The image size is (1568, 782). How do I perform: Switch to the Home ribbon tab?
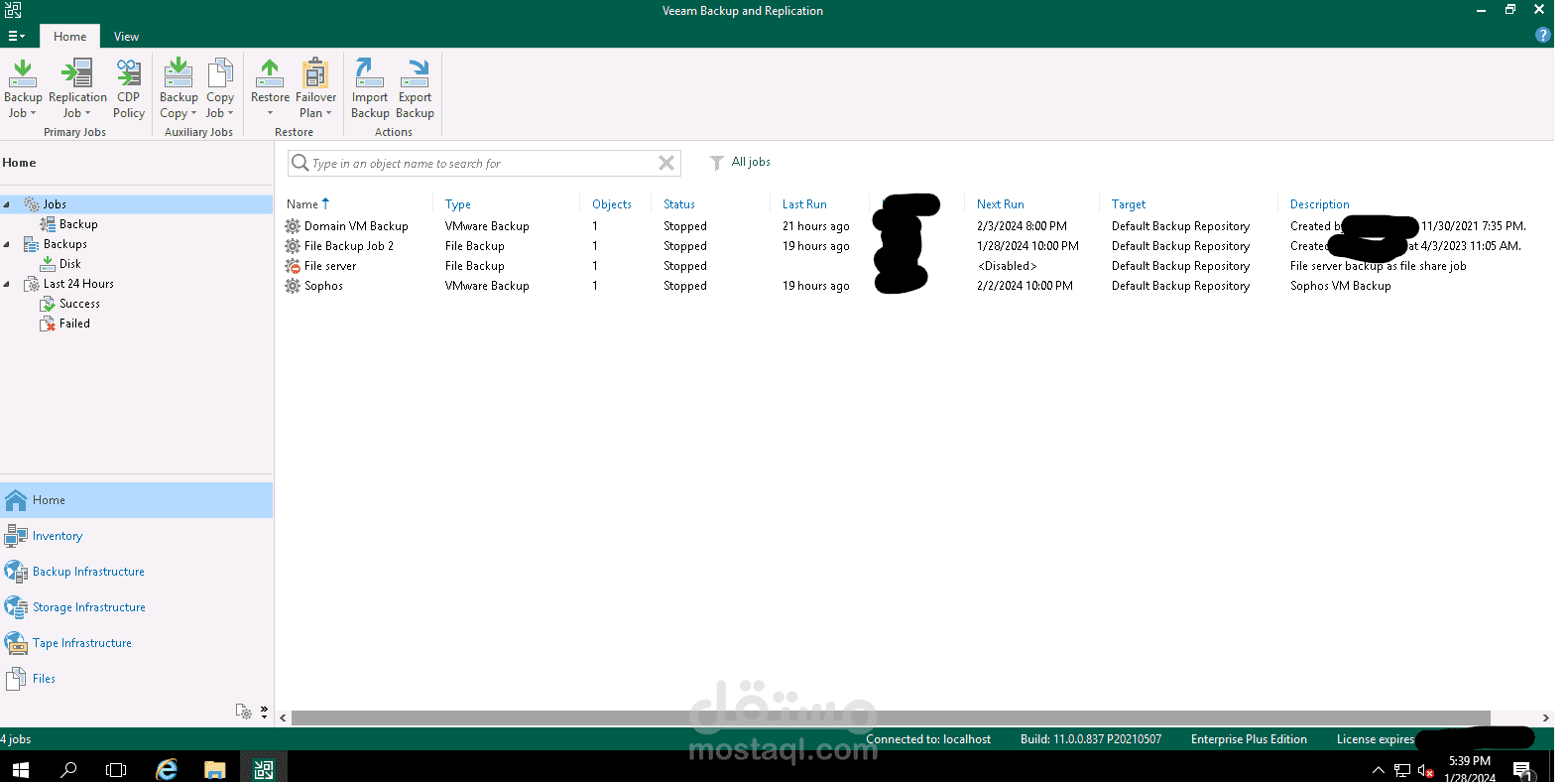click(x=69, y=36)
